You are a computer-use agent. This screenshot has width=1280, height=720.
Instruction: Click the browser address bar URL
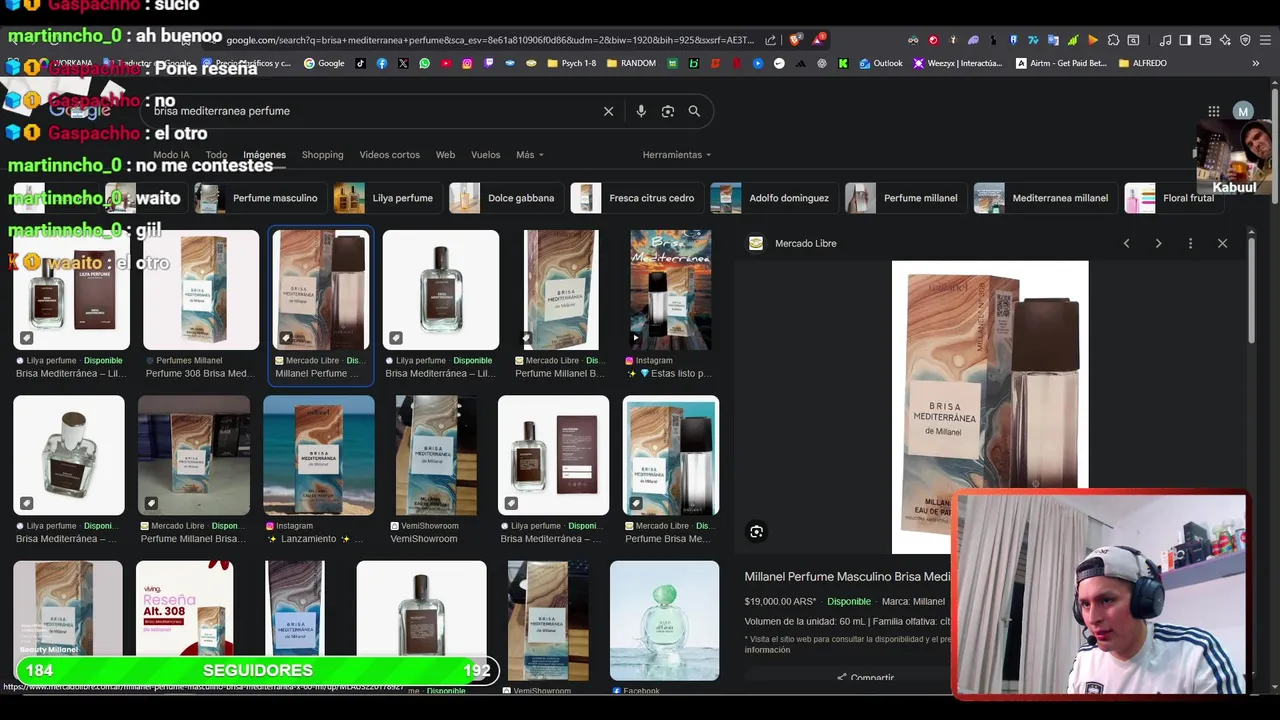tap(490, 40)
